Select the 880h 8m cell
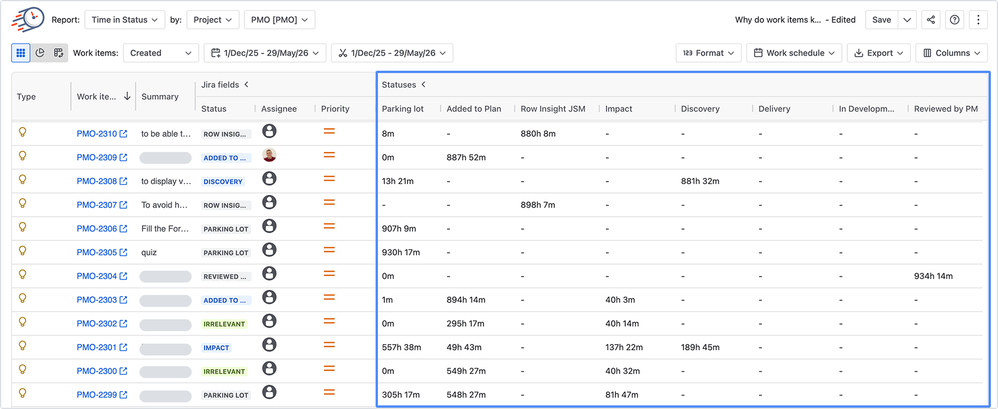The image size is (998, 409). tap(538, 134)
